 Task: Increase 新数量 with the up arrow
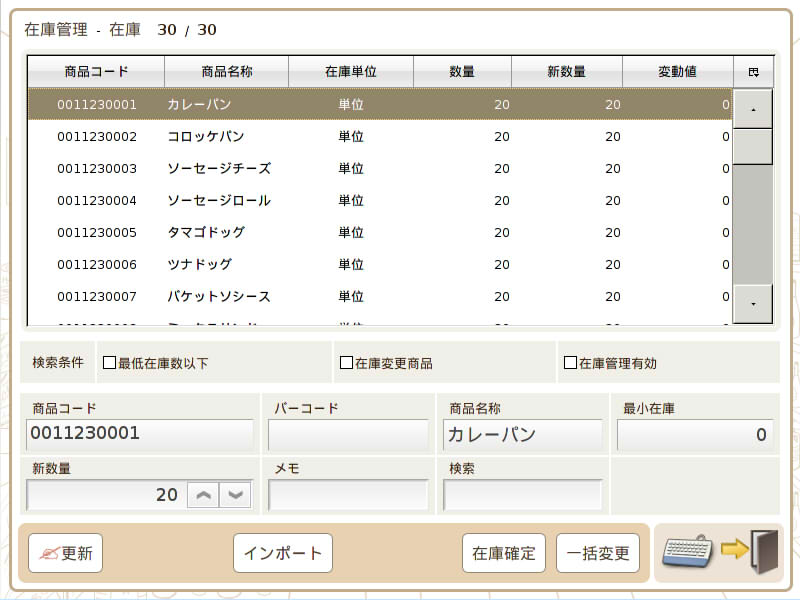[204, 495]
